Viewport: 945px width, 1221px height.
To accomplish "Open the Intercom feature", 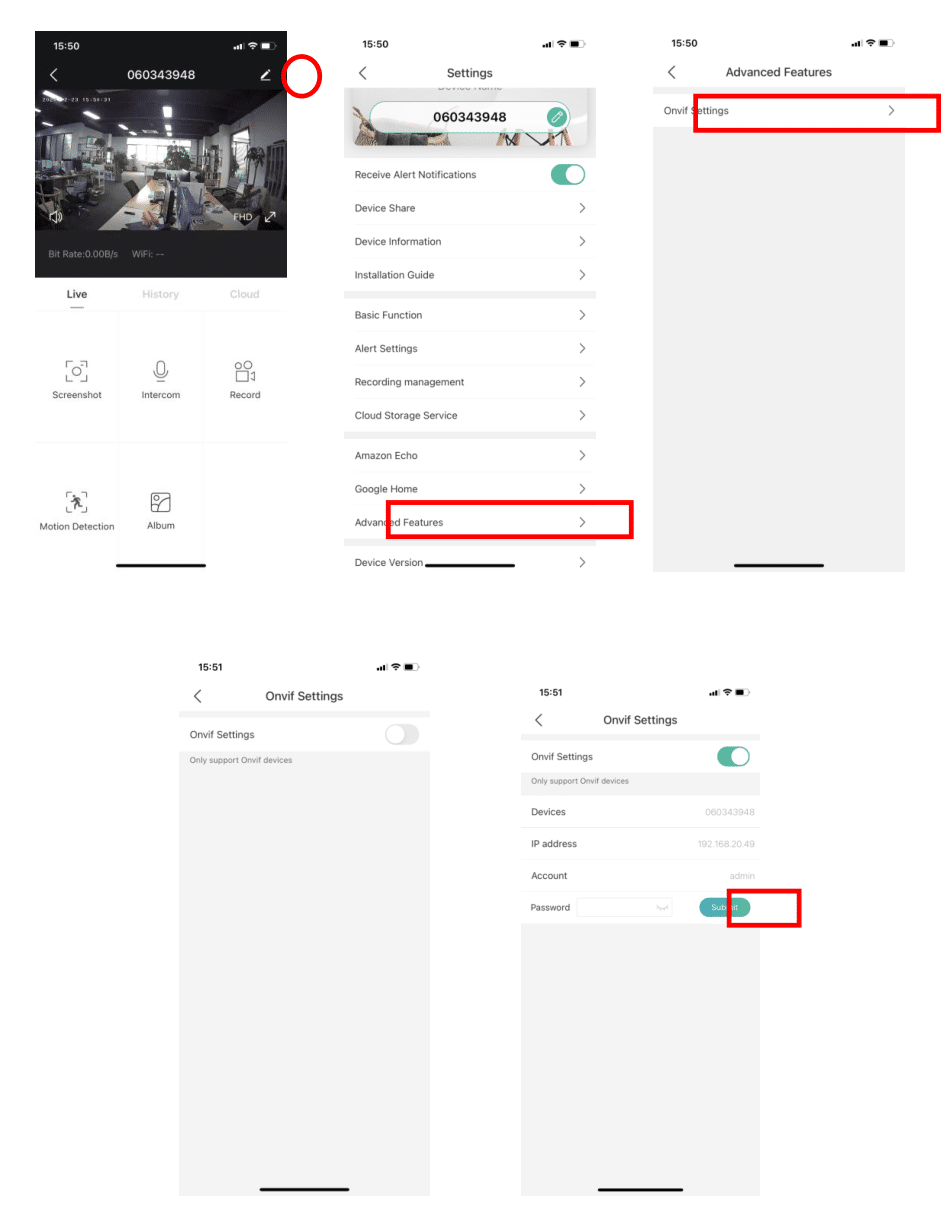I will tap(160, 371).
